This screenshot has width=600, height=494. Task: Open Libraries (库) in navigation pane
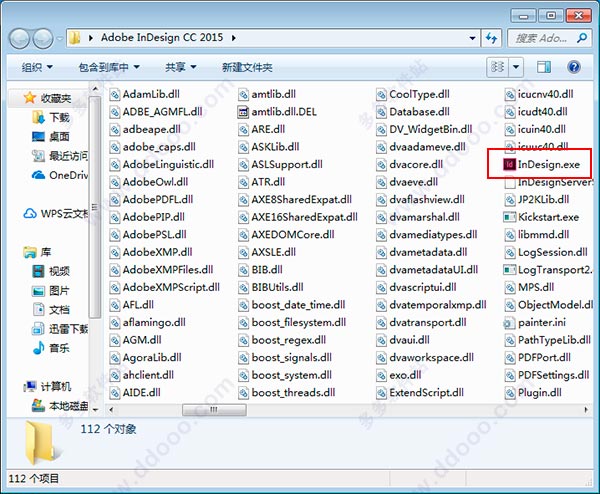click(37, 252)
